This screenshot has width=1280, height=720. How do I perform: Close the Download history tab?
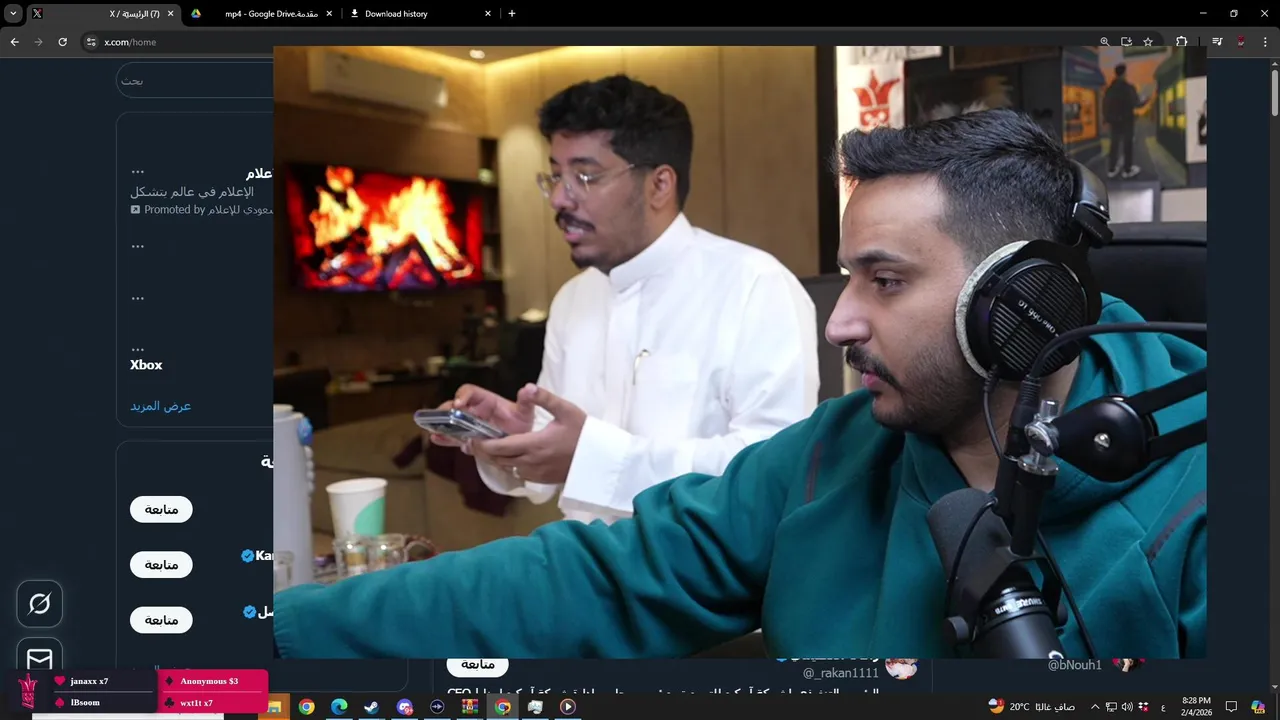click(488, 14)
